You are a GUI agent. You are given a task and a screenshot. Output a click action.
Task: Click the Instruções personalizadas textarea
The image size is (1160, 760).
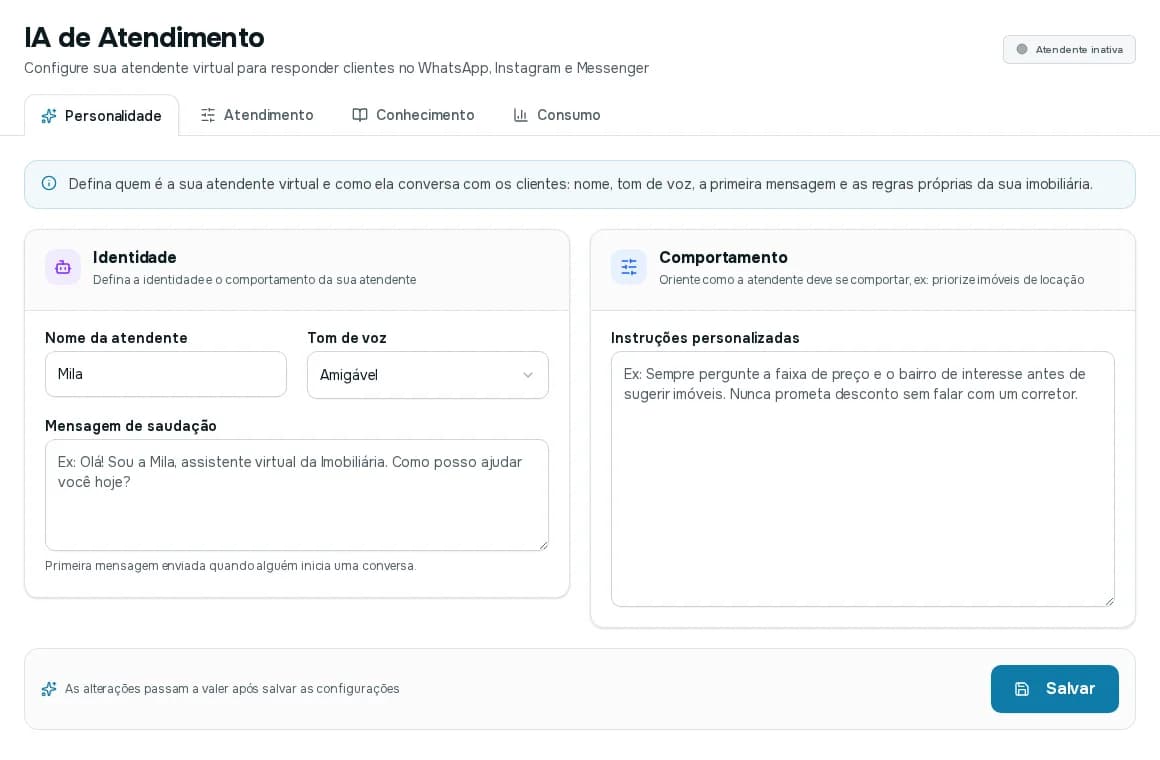coord(863,479)
